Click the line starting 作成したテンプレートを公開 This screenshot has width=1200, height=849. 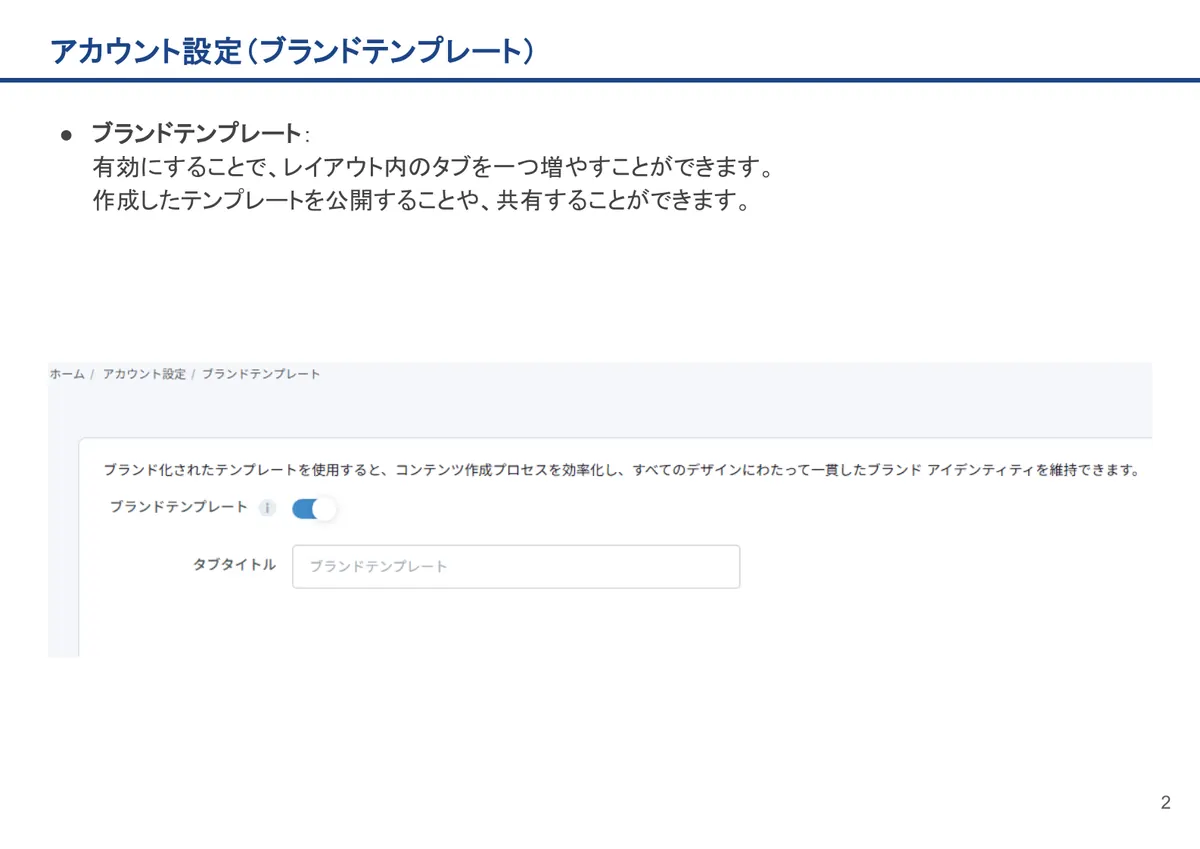click(x=421, y=201)
